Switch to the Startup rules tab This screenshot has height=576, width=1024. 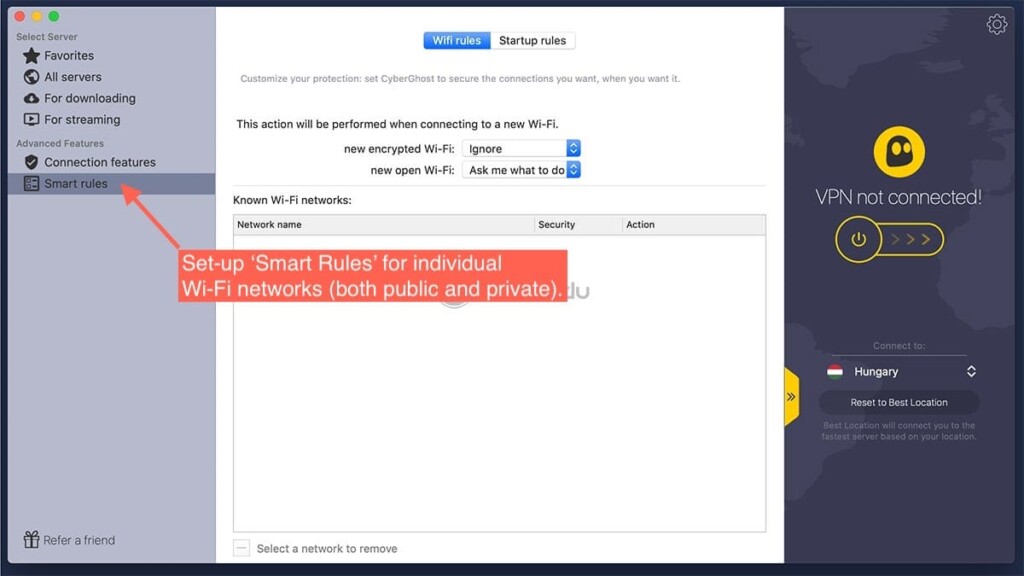tap(532, 40)
